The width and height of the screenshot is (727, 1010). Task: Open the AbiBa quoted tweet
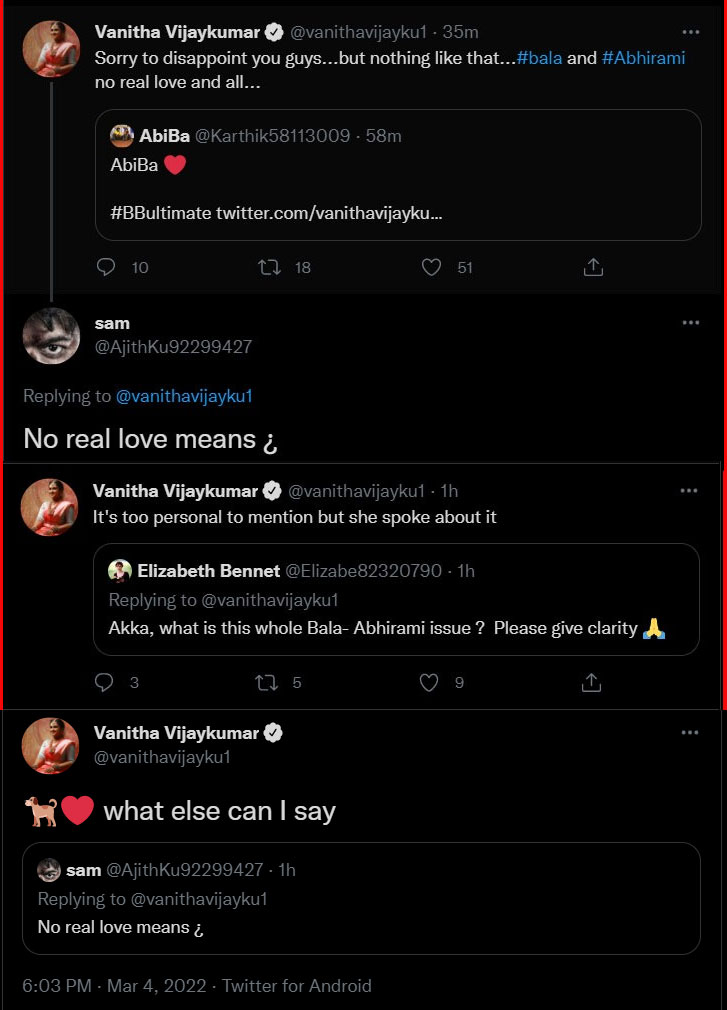click(x=398, y=190)
